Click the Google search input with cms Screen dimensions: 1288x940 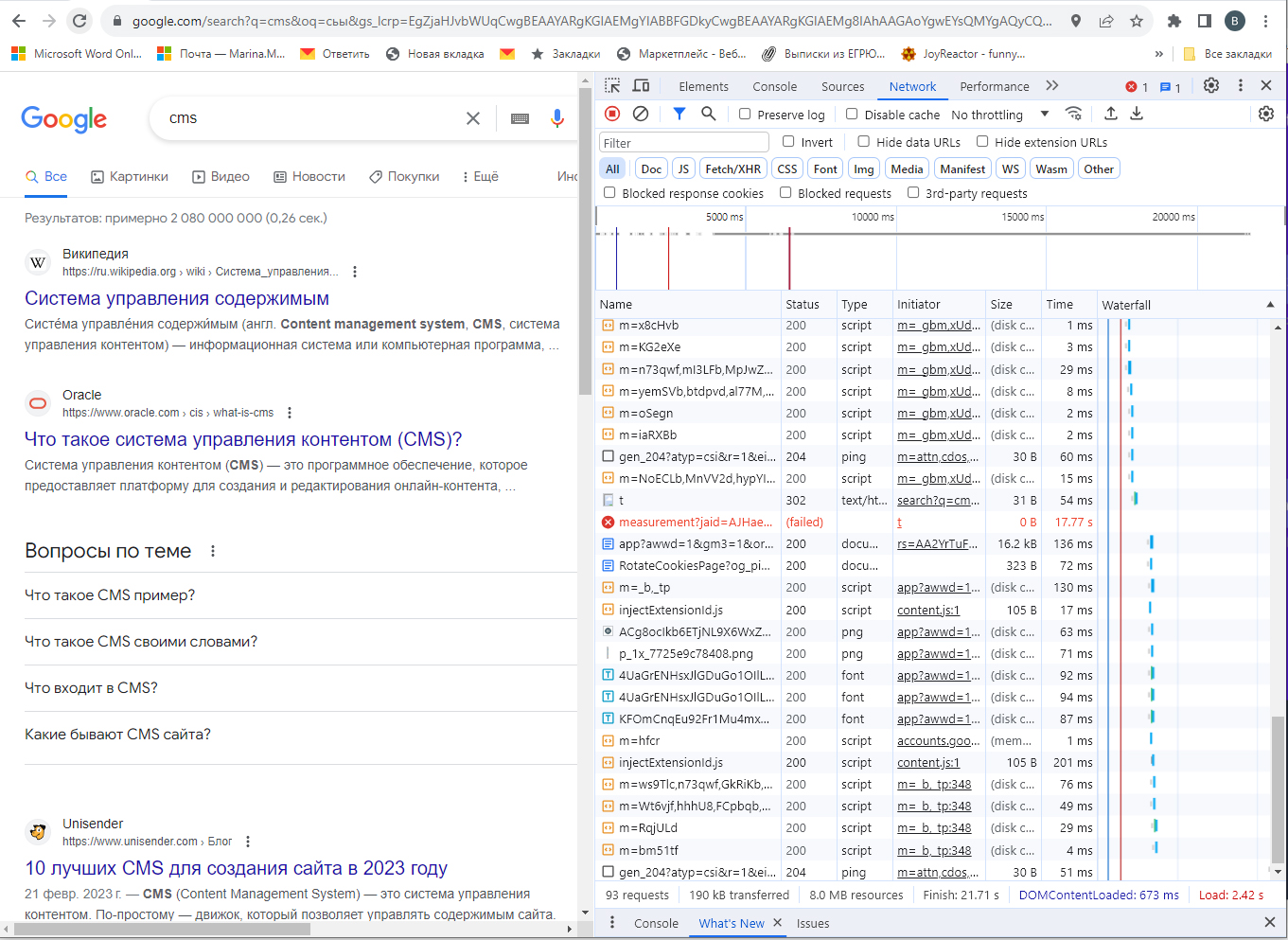pyautogui.click(x=312, y=118)
